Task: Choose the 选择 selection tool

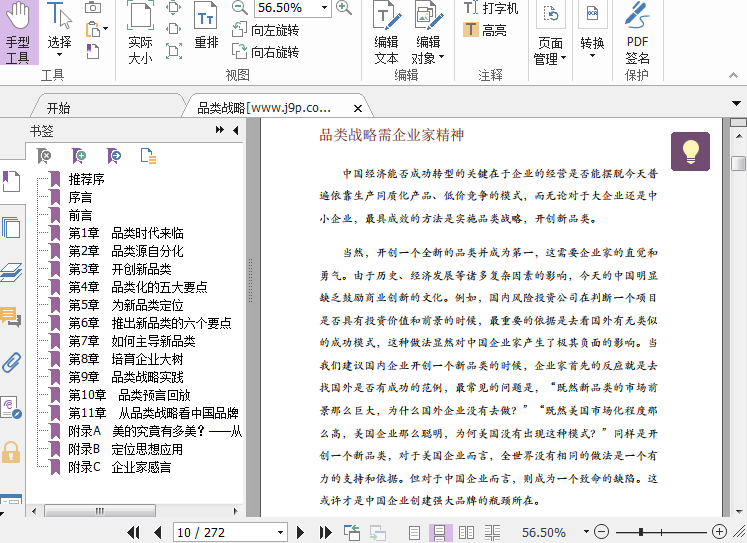Action: [x=59, y=29]
